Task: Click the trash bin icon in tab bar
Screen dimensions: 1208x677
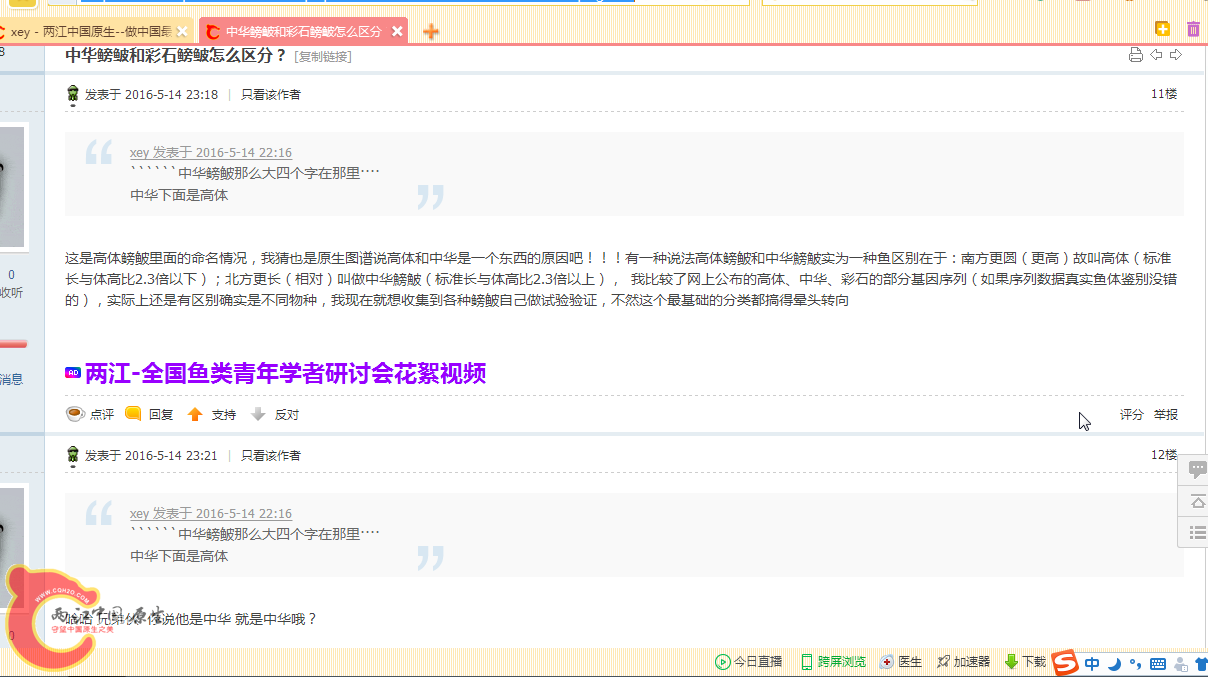Action: 1193,30
